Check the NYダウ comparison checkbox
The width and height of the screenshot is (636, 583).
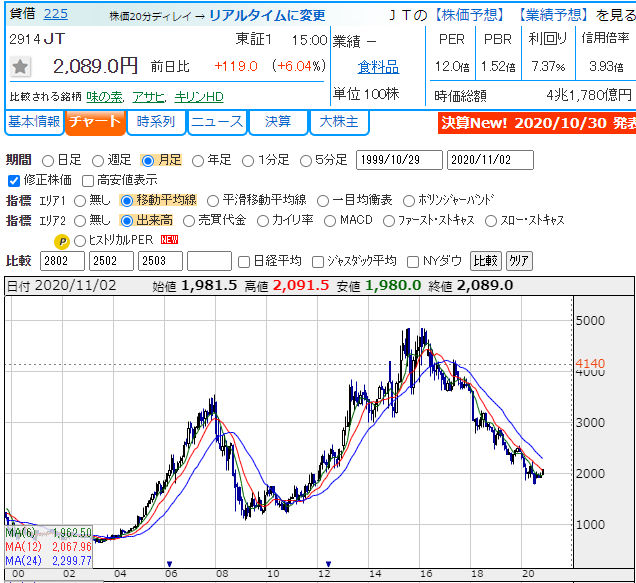coord(413,262)
